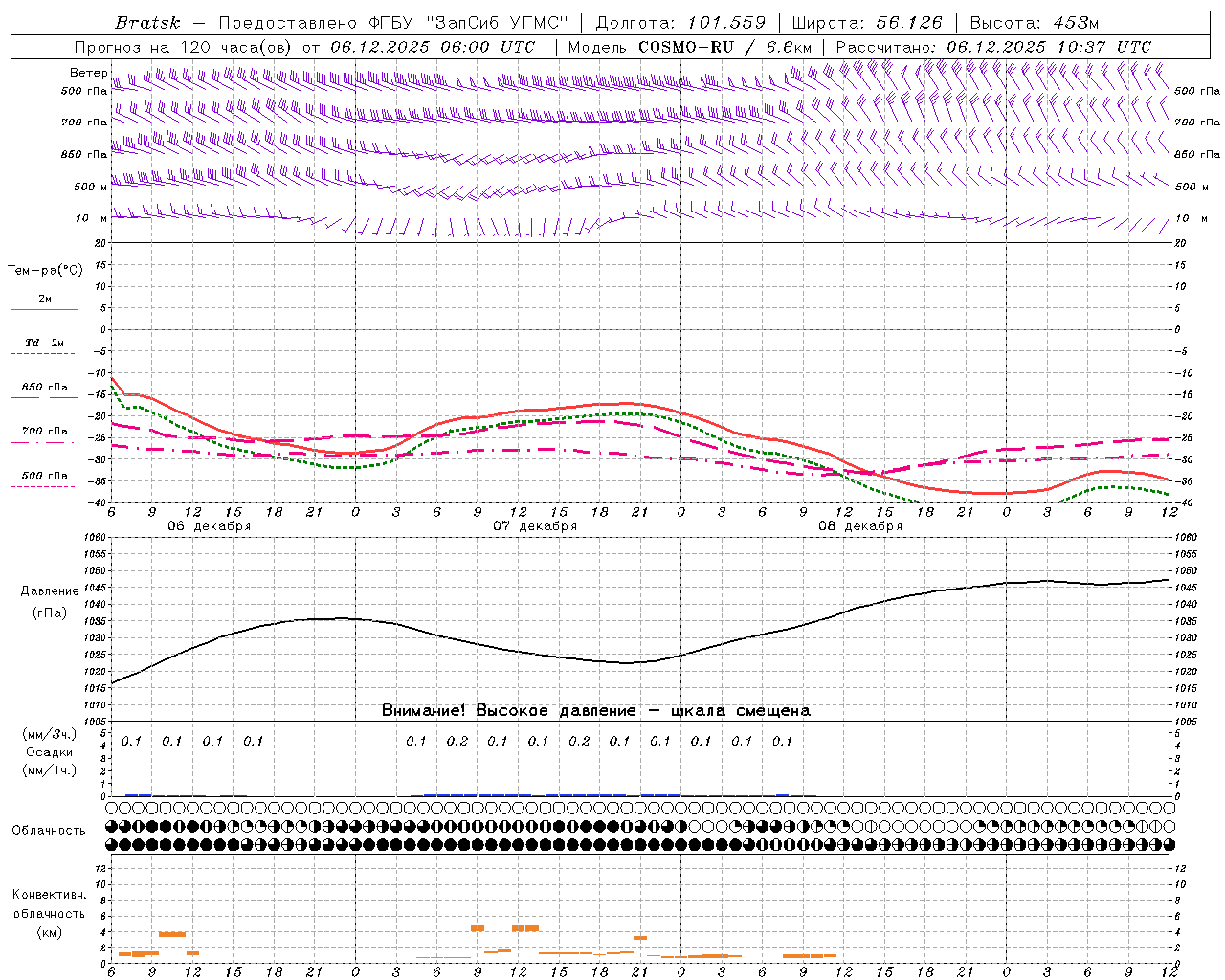Click the left "1060" pressure axis value
The height and width of the screenshot is (980, 1225).
(95, 538)
